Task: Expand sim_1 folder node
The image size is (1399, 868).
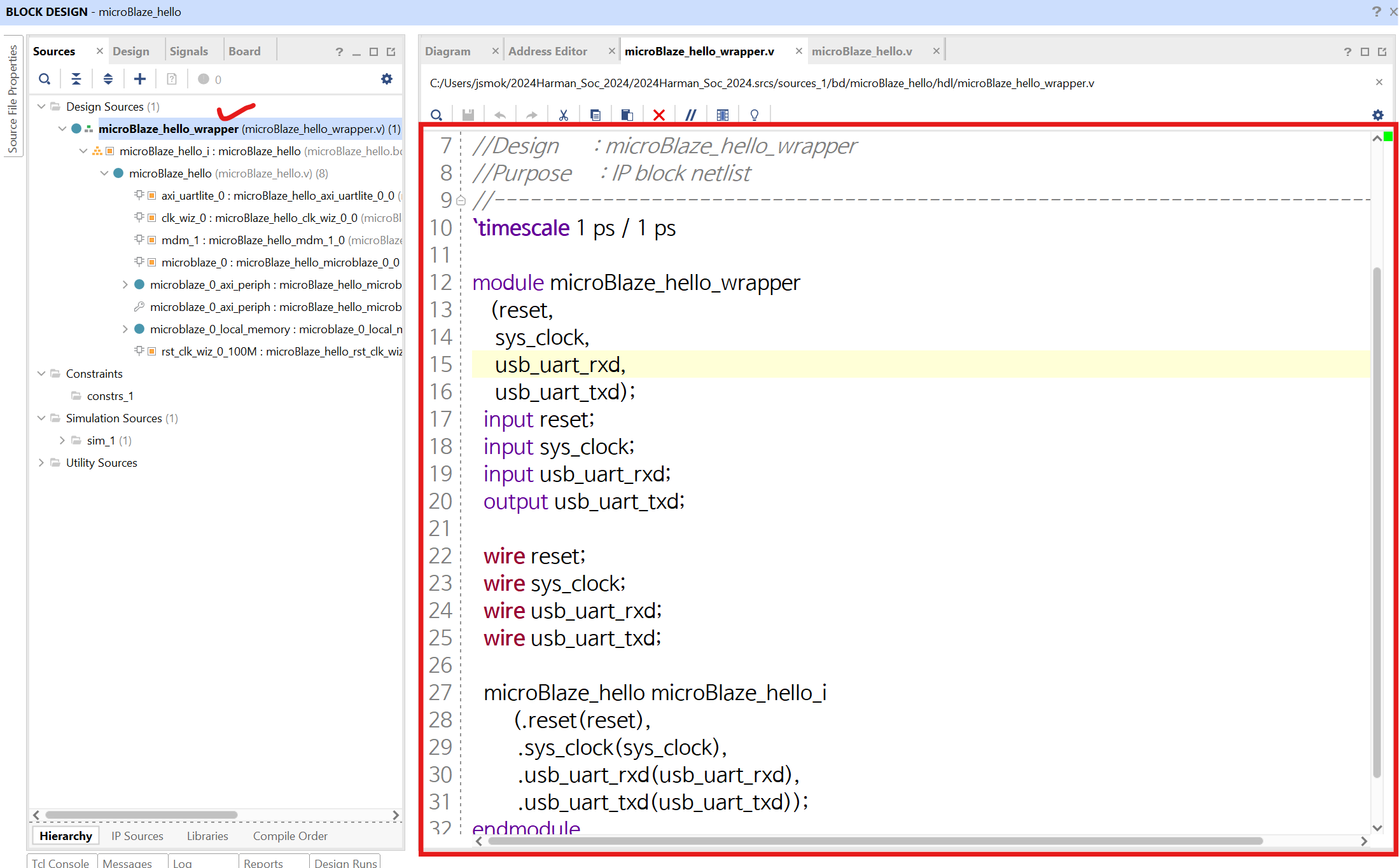Action: 62,440
